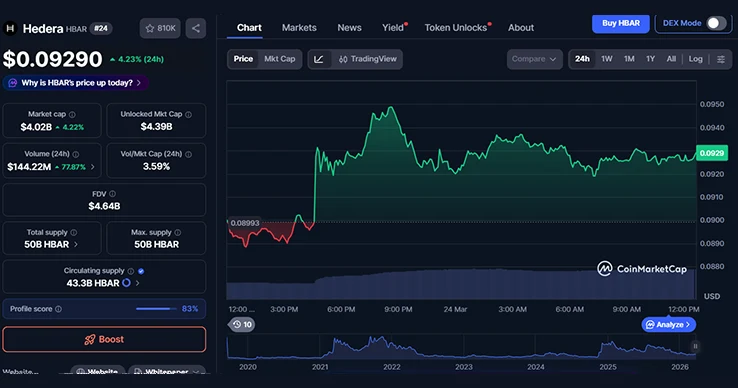738x388 pixels.
Task: Click Volume (24h) info icon
Action: (76, 154)
